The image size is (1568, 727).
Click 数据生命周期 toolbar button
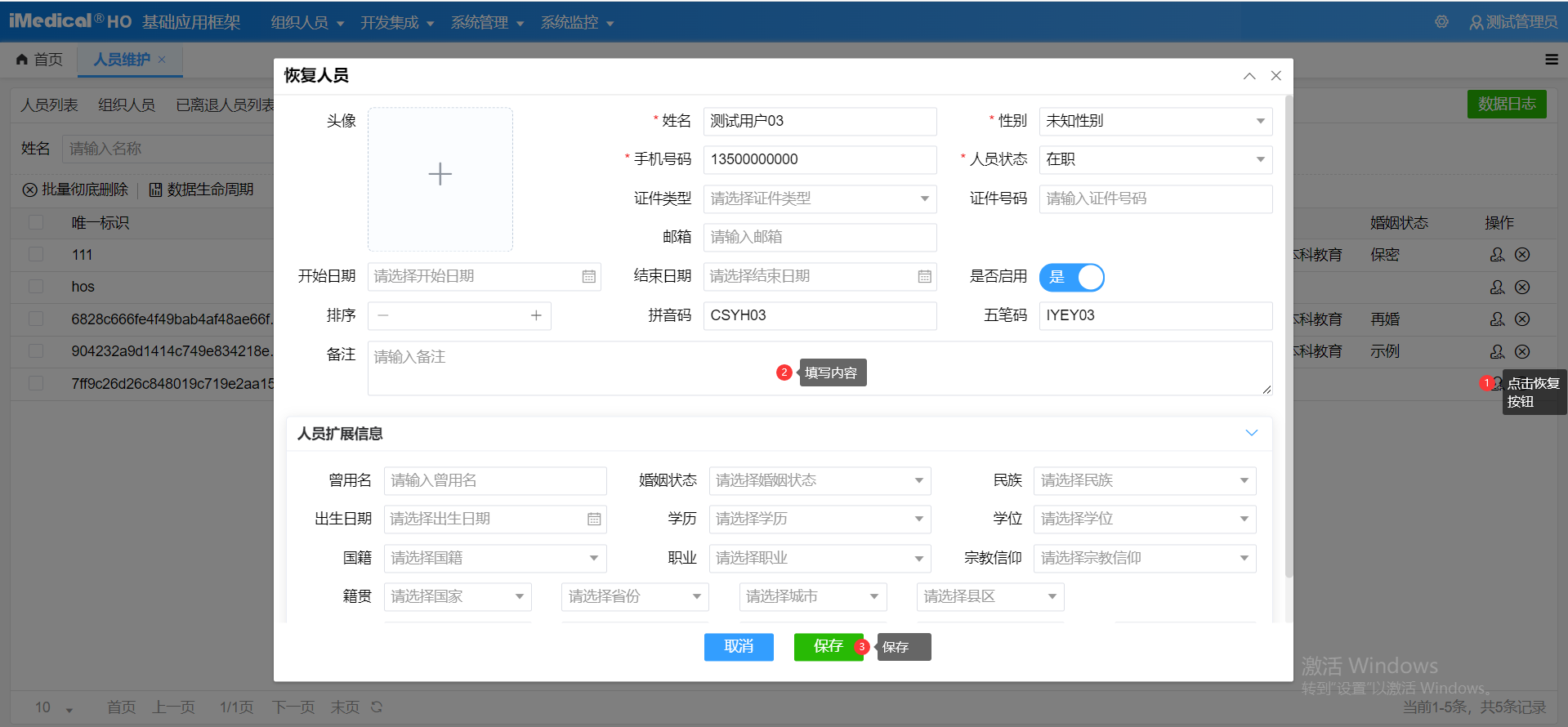[x=201, y=190]
